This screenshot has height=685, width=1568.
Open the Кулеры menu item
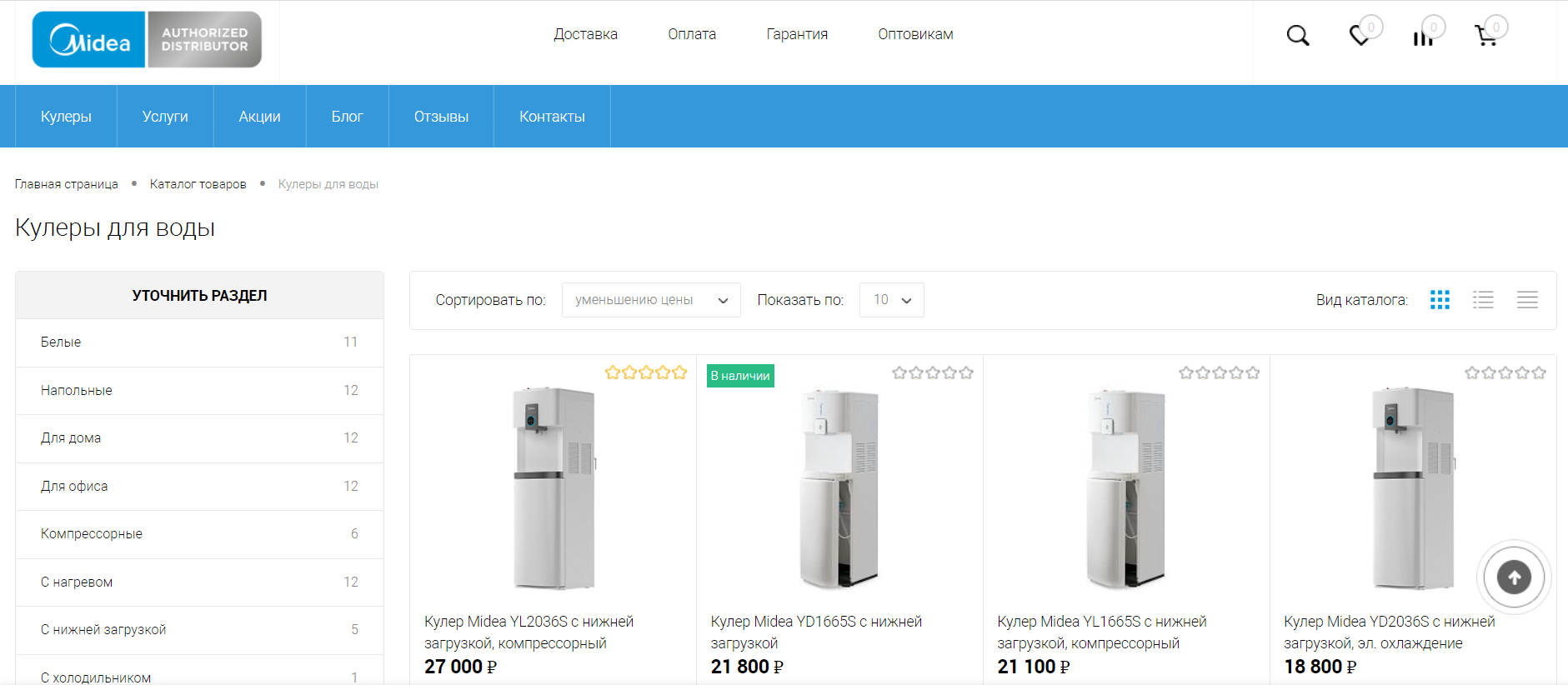(66, 117)
